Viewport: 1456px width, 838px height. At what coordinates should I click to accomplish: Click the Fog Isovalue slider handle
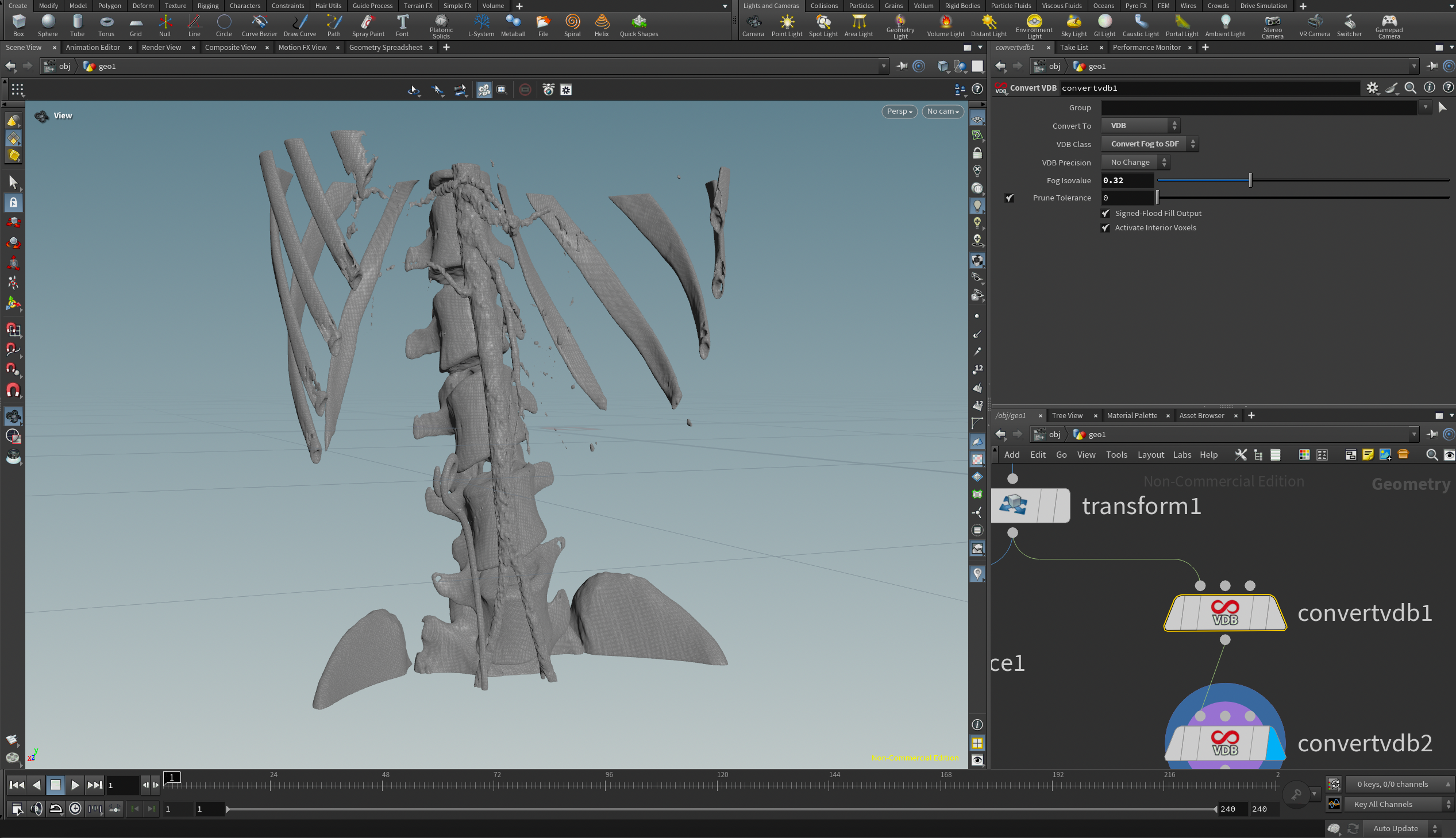click(x=1250, y=180)
